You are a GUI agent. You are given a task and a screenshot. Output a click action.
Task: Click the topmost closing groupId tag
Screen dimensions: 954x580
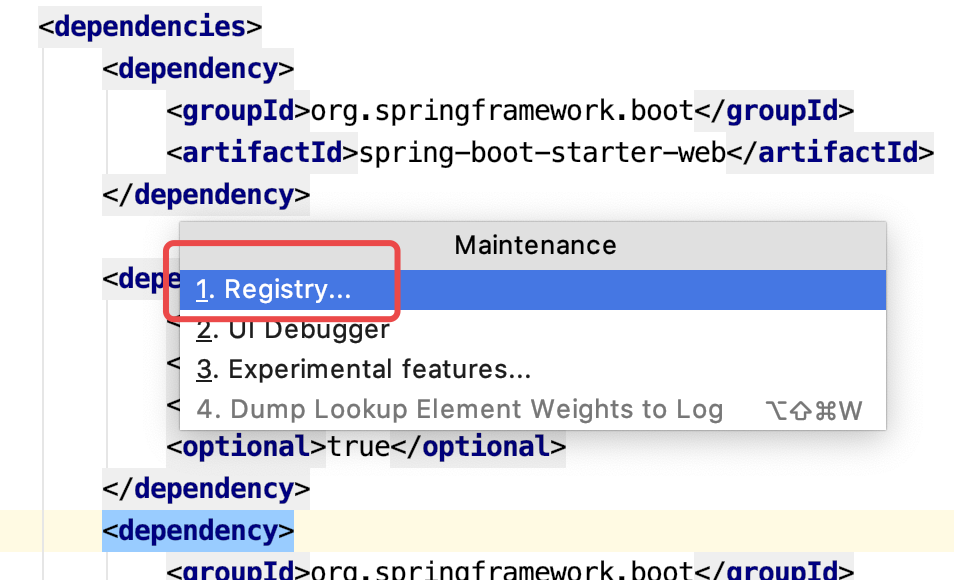[x=773, y=110]
